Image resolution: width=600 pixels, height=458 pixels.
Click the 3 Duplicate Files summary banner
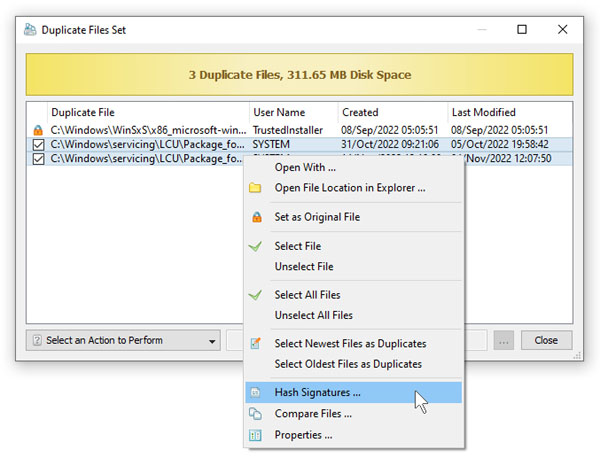(x=300, y=75)
